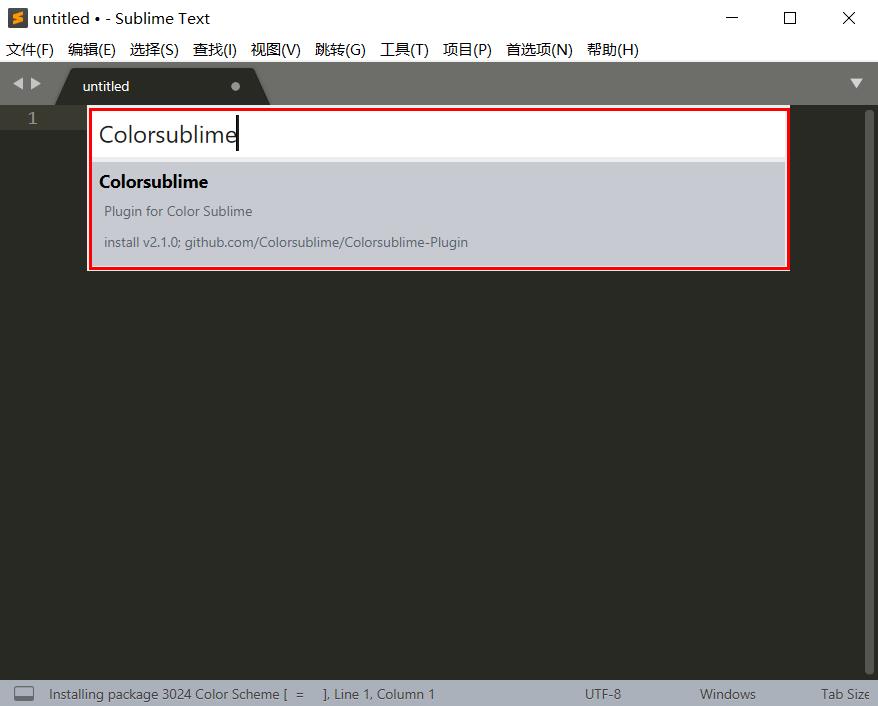878x706 pixels.
Task: Click the console panel icon in the status bar
Action: (x=24, y=693)
